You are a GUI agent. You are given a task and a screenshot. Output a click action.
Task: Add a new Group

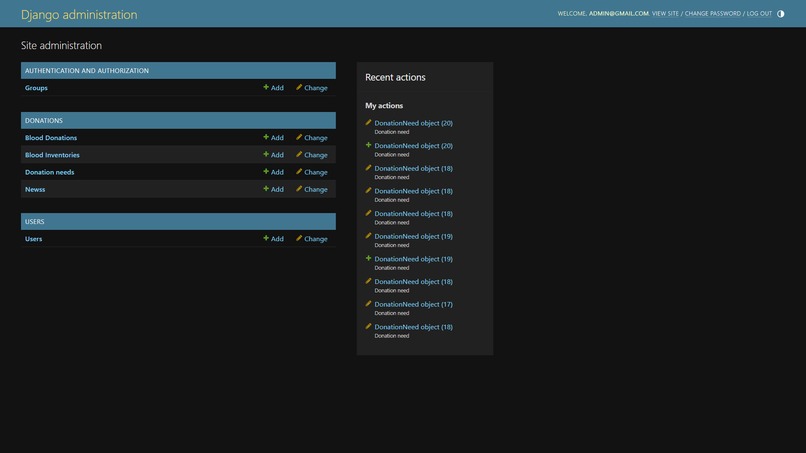pyautogui.click(x=273, y=88)
